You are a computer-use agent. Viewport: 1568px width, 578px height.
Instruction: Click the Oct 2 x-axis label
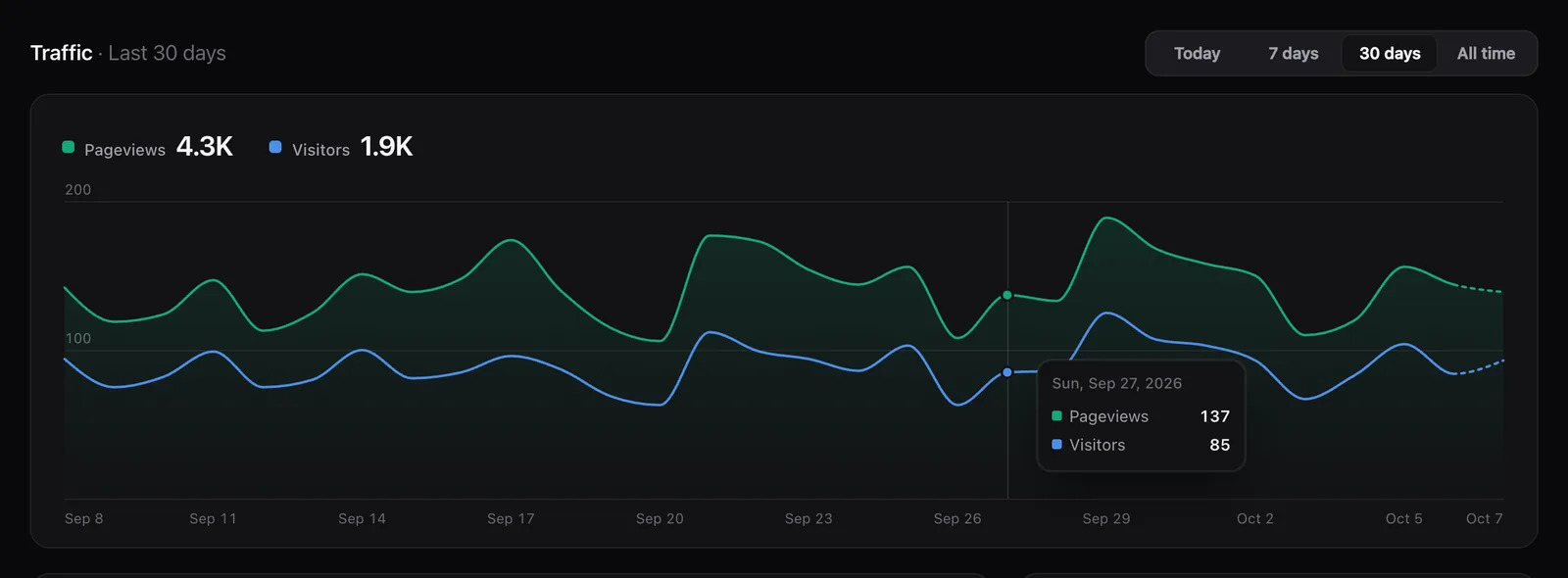coord(1255,518)
